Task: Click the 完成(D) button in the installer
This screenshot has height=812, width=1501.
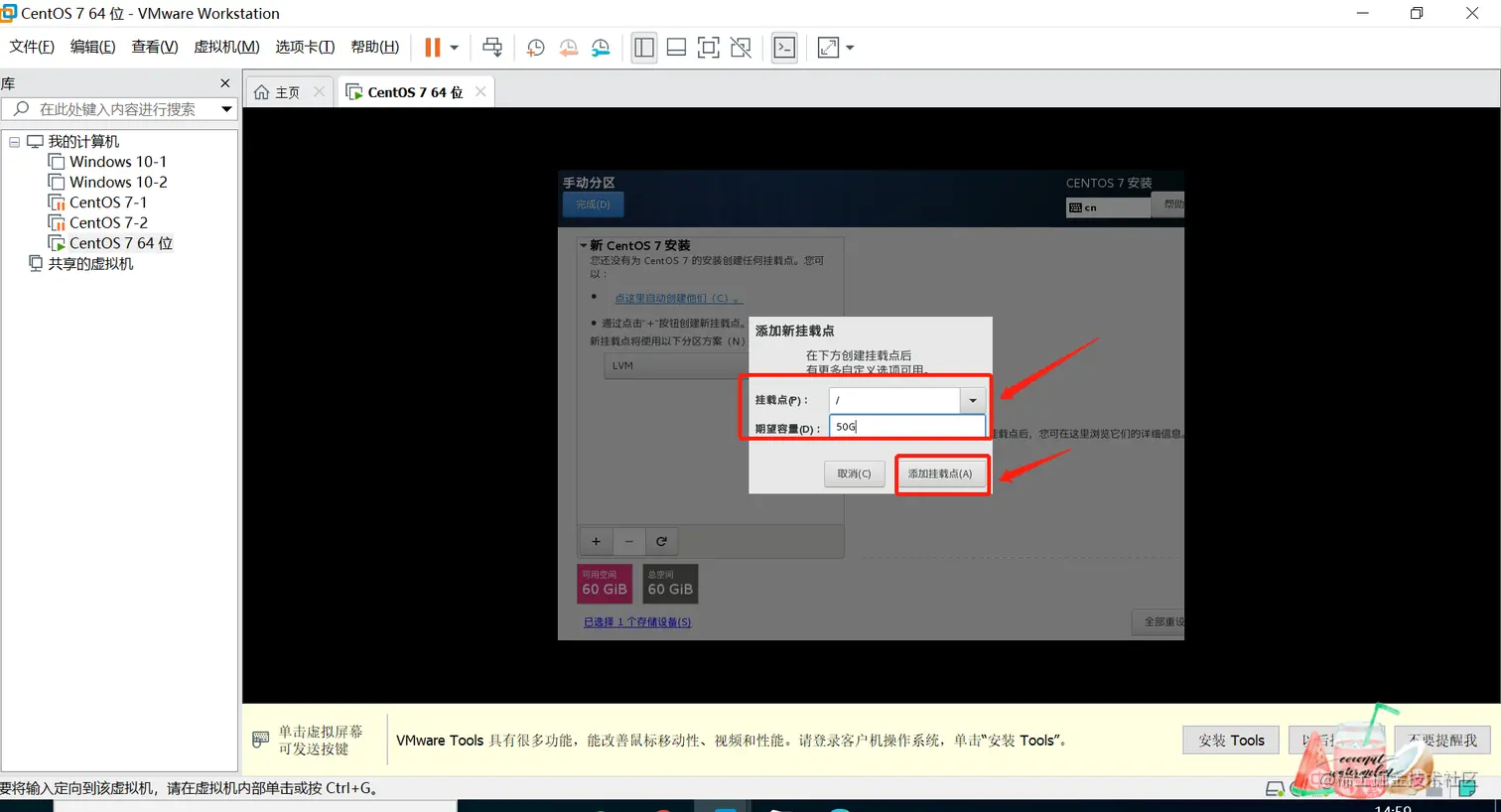Action: [x=593, y=204]
